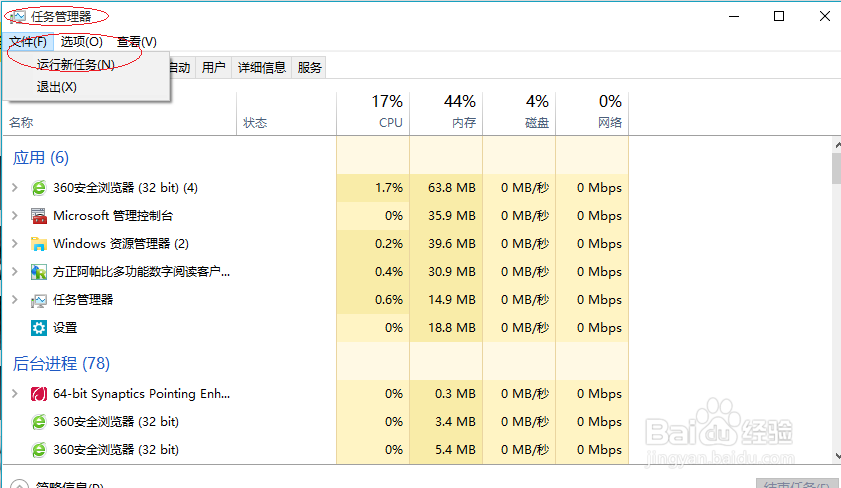
Task: Click the 360安全浏览器 (32 bit) (4) app icon
Action: pyautogui.click(x=39, y=188)
